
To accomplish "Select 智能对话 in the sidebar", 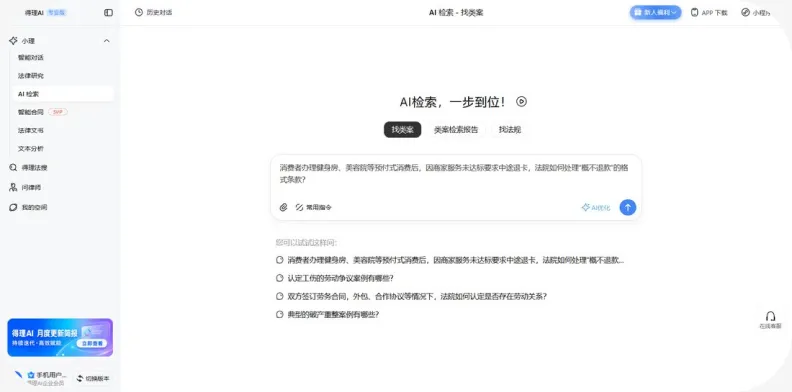I will (31, 58).
